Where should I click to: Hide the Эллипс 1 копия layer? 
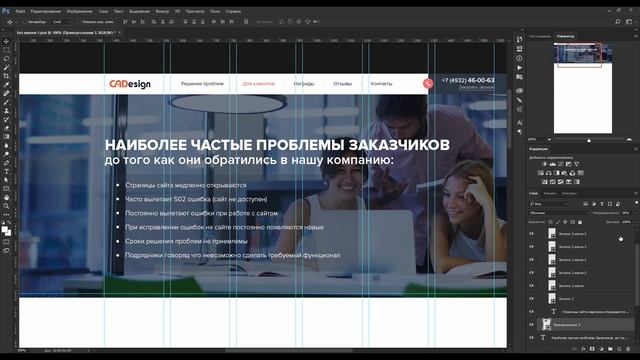[x=531, y=286]
